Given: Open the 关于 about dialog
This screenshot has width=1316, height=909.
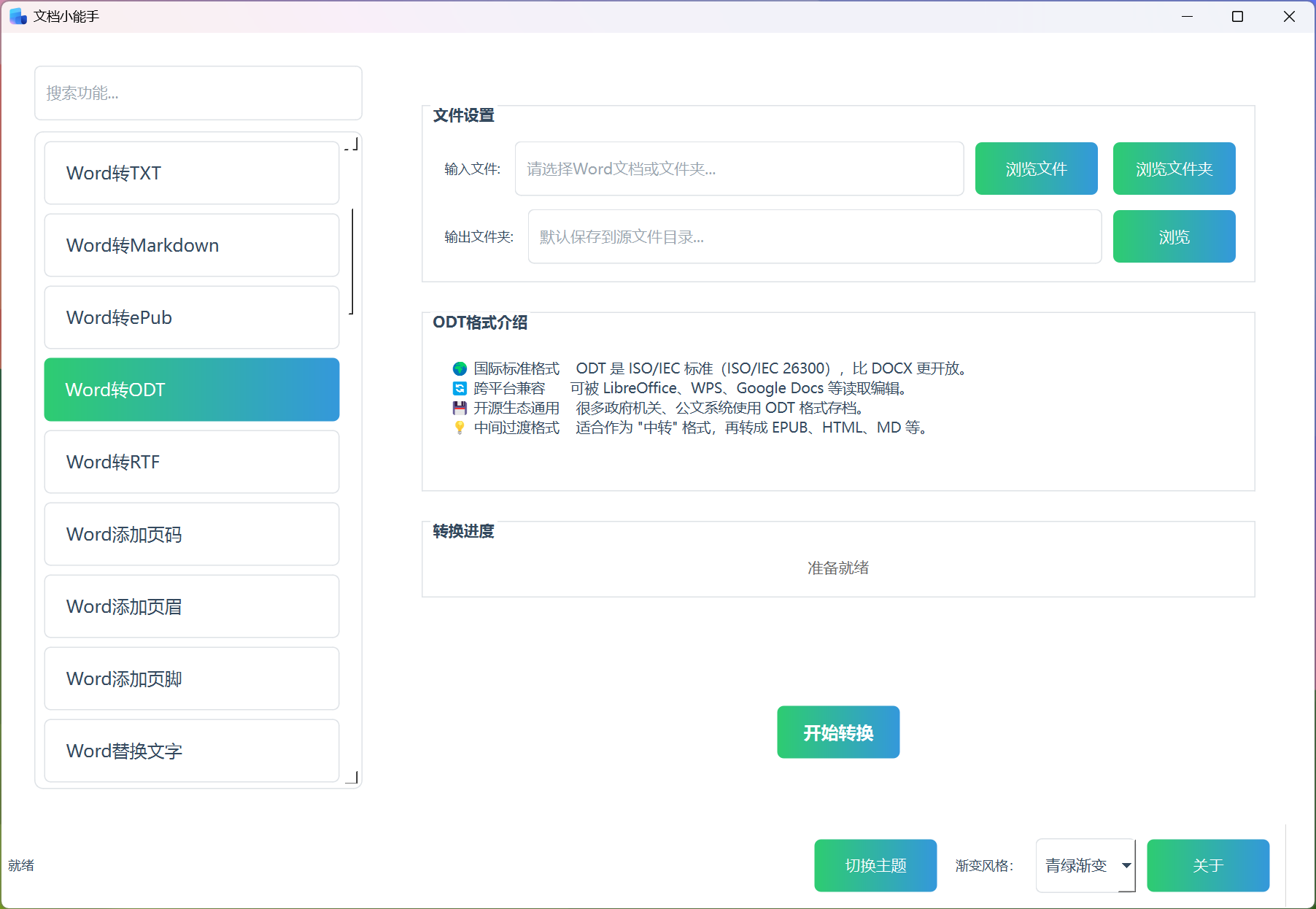Looking at the screenshot, I should coord(1208,865).
